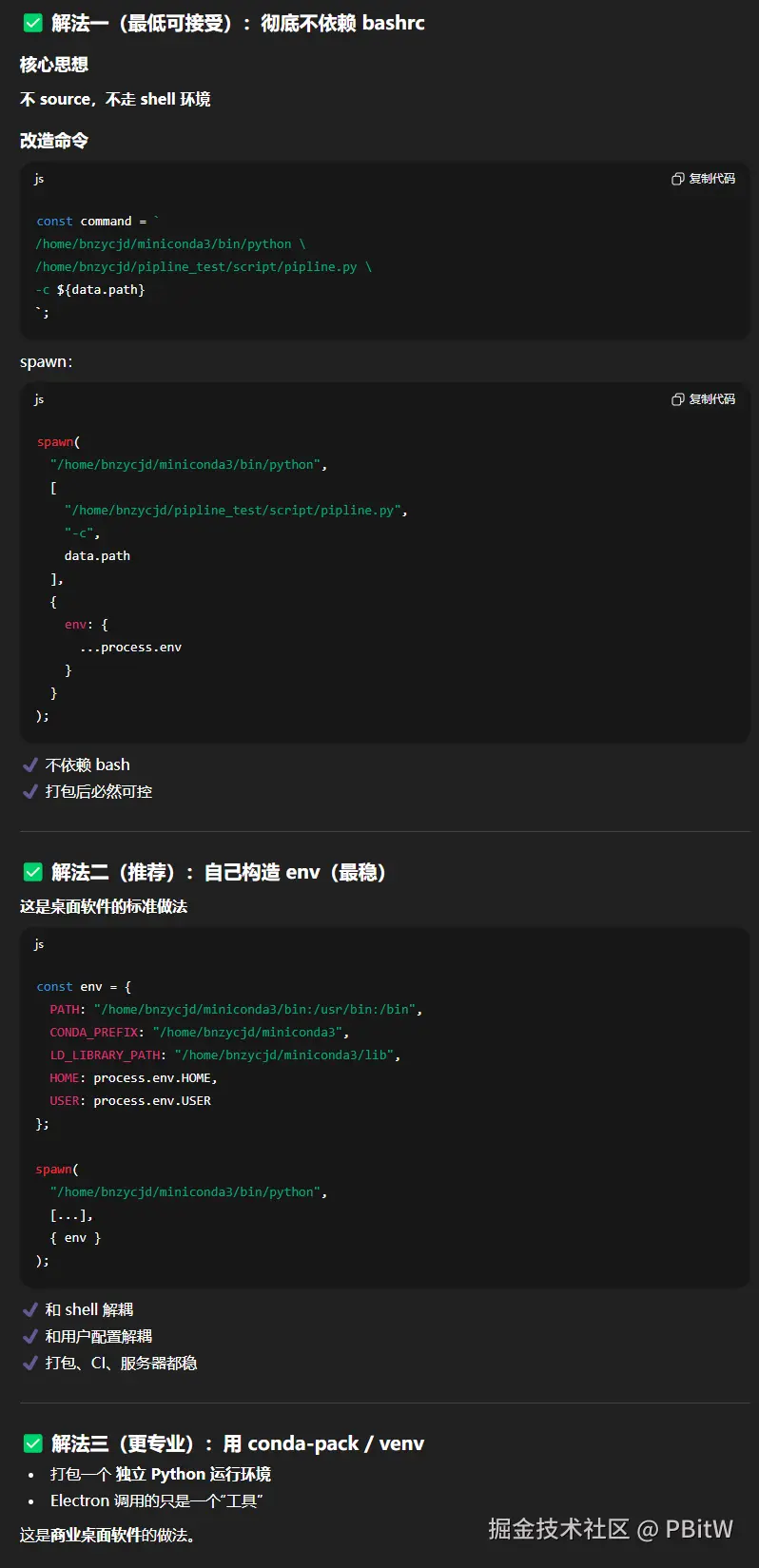Click the code line const command = `

(98, 221)
